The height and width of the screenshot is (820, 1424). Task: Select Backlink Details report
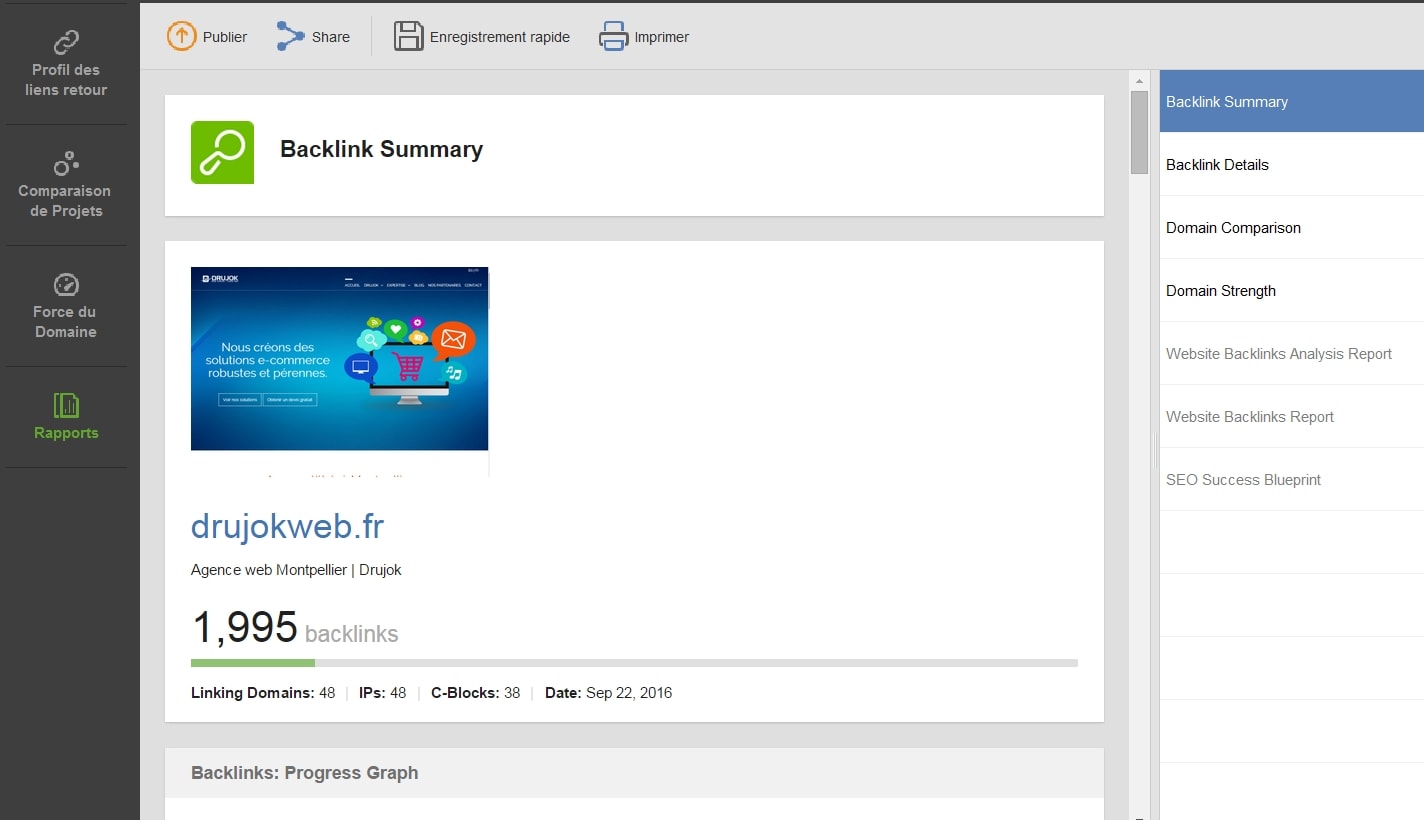tap(1292, 164)
